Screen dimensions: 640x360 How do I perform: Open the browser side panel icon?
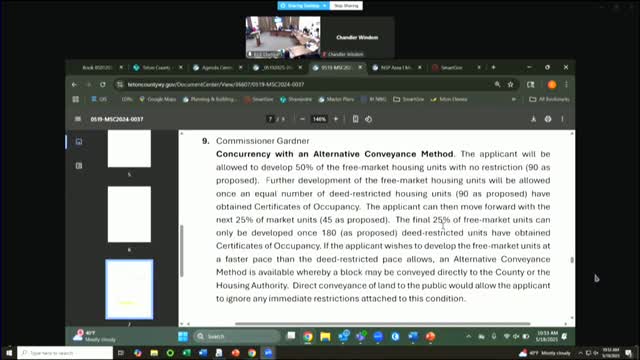pos(531,84)
